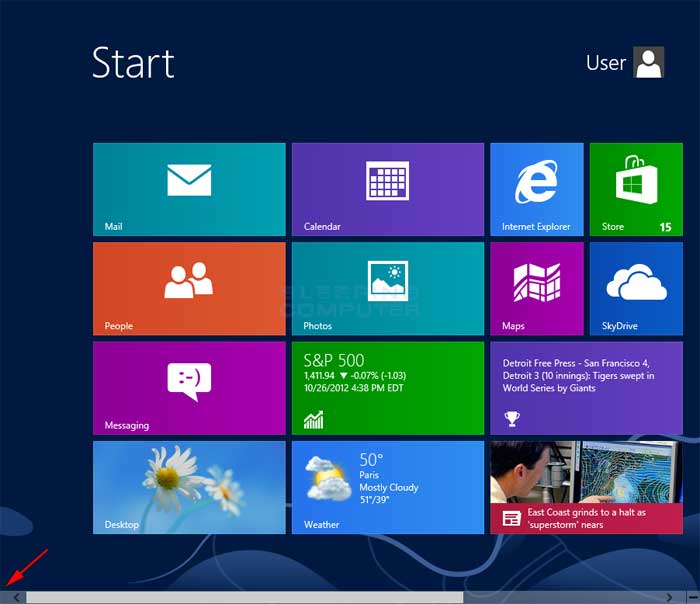This screenshot has width=700, height=604.
Task: Open the SkyDrive tile
Action: tap(636, 289)
